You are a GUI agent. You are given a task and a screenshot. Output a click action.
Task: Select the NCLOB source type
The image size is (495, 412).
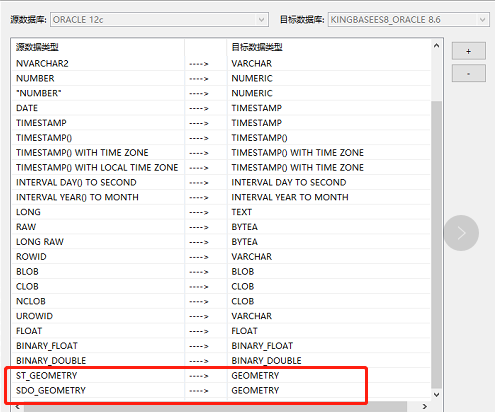[x=31, y=301]
